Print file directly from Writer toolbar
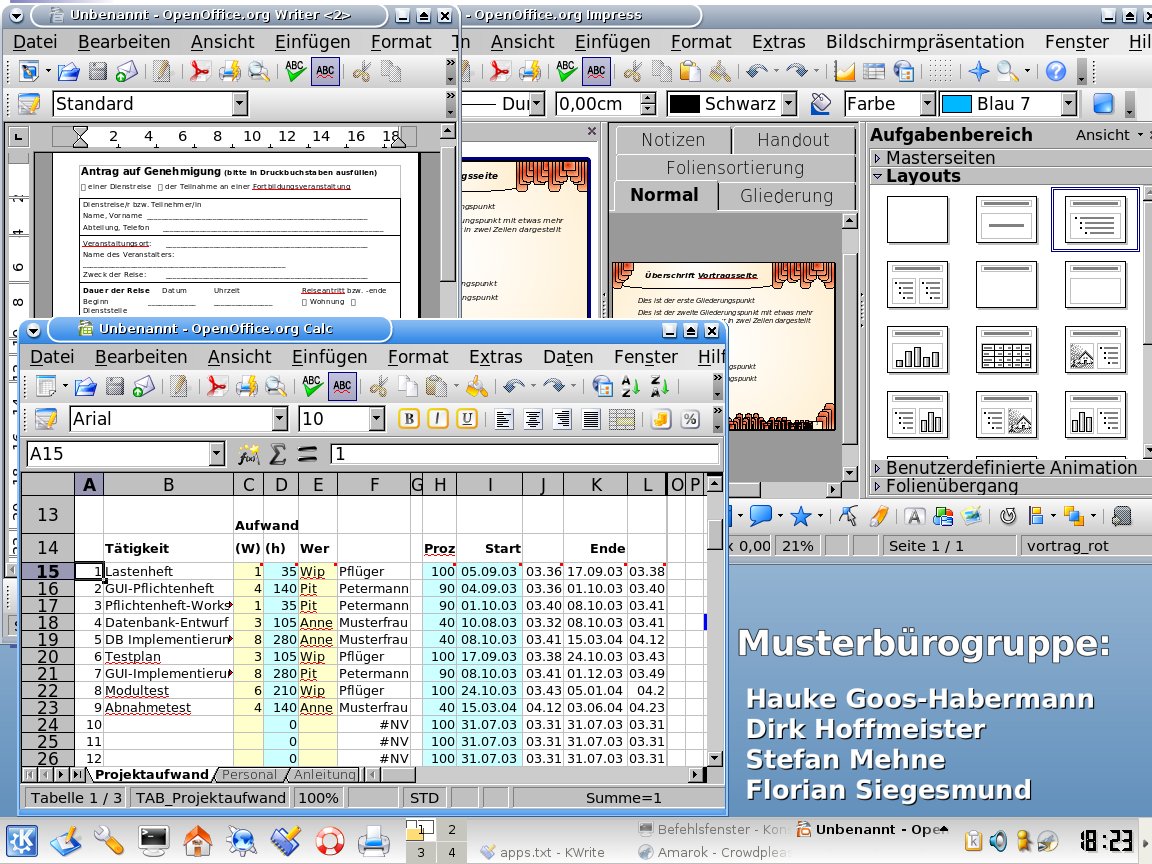This screenshot has height=864, width=1152. pos(229,71)
